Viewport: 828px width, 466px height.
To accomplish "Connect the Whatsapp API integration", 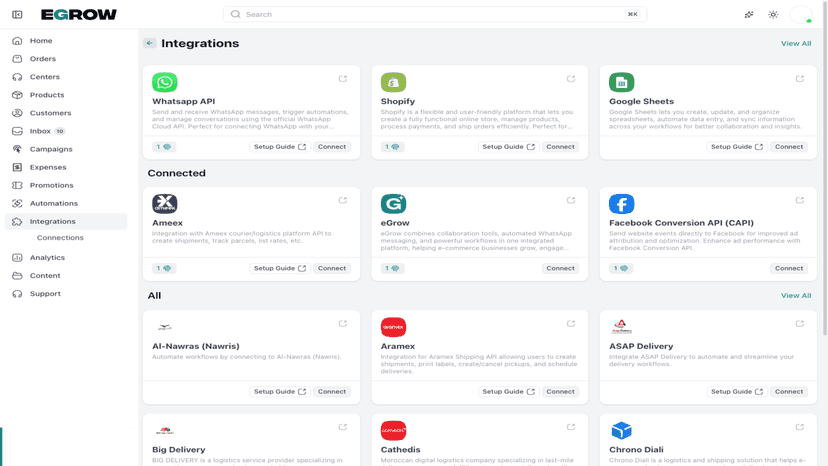I will coord(332,147).
